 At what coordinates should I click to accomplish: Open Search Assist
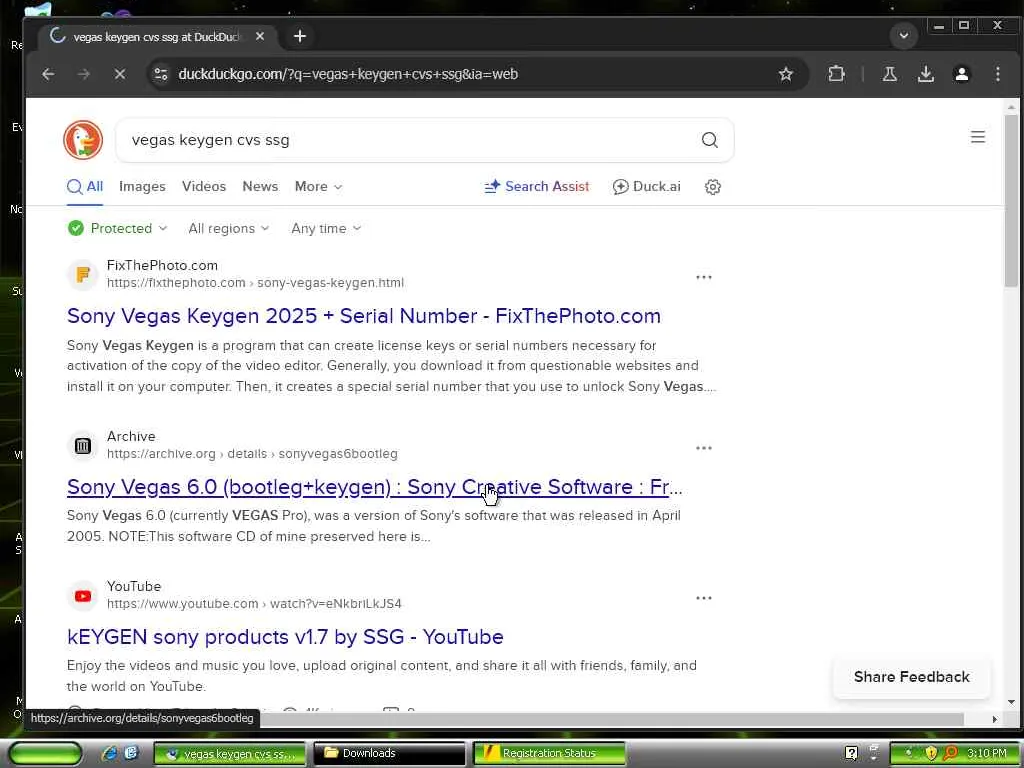click(x=537, y=187)
